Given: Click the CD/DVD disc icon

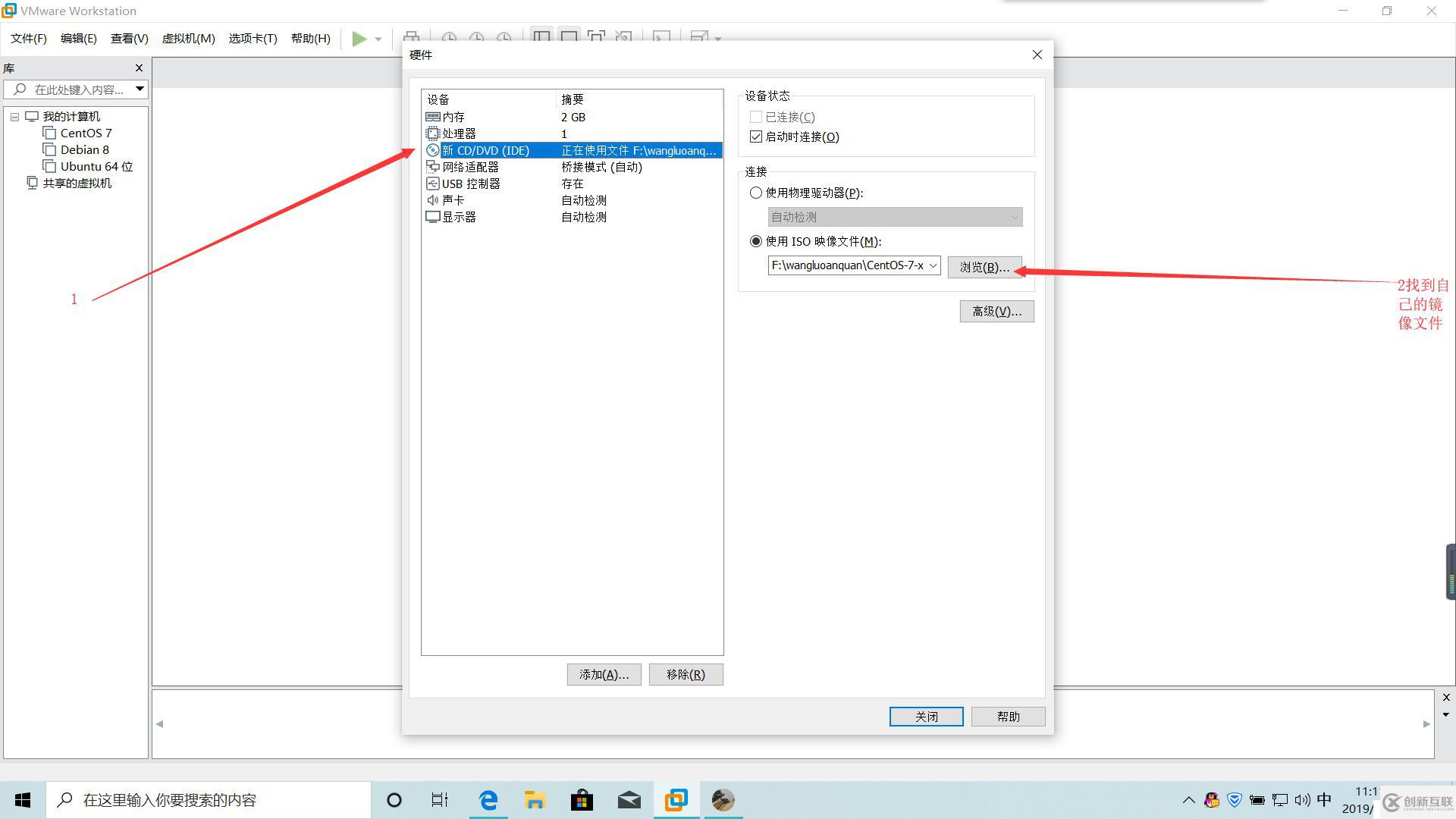Looking at the screenshot, I should tap(433, 150).
